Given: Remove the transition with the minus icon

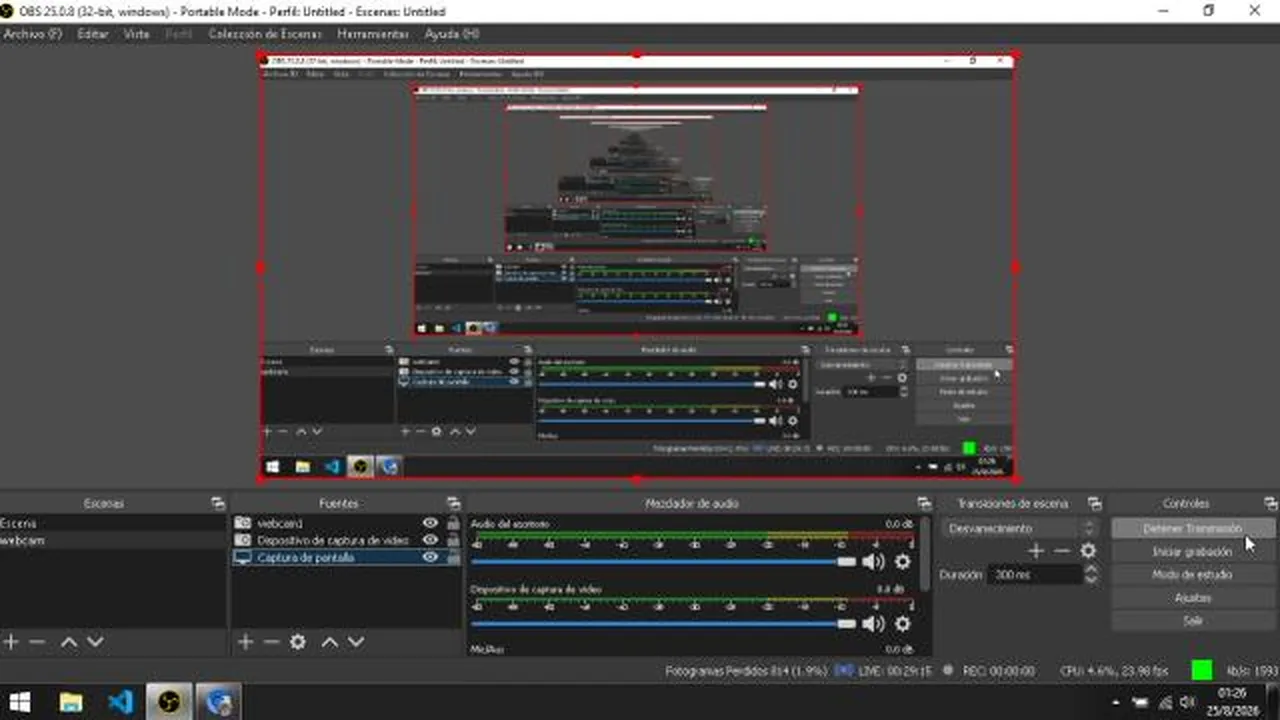Looking at the screenshot, I should coord(1062,551).
